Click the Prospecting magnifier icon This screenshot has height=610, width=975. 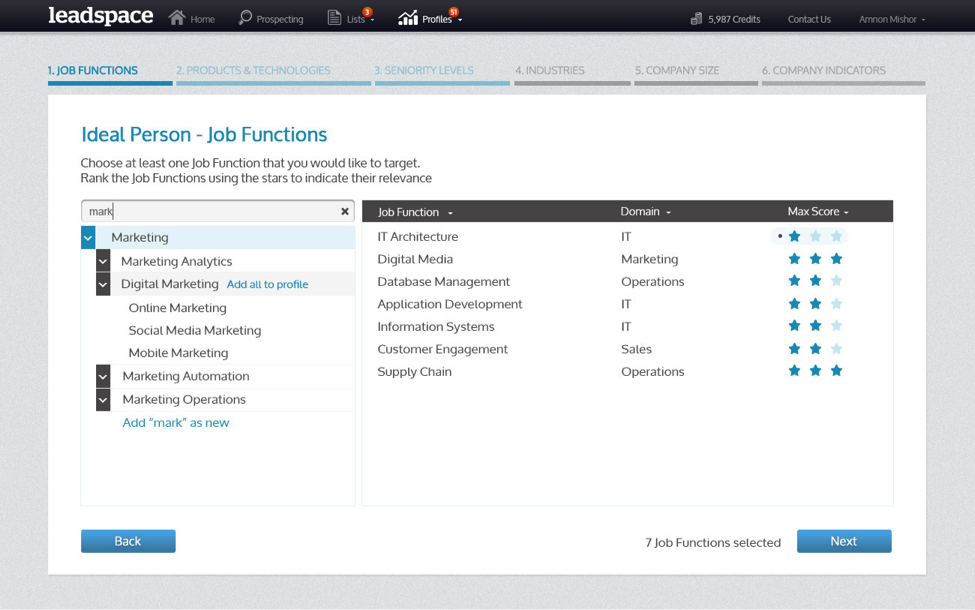tap(245, 18)
